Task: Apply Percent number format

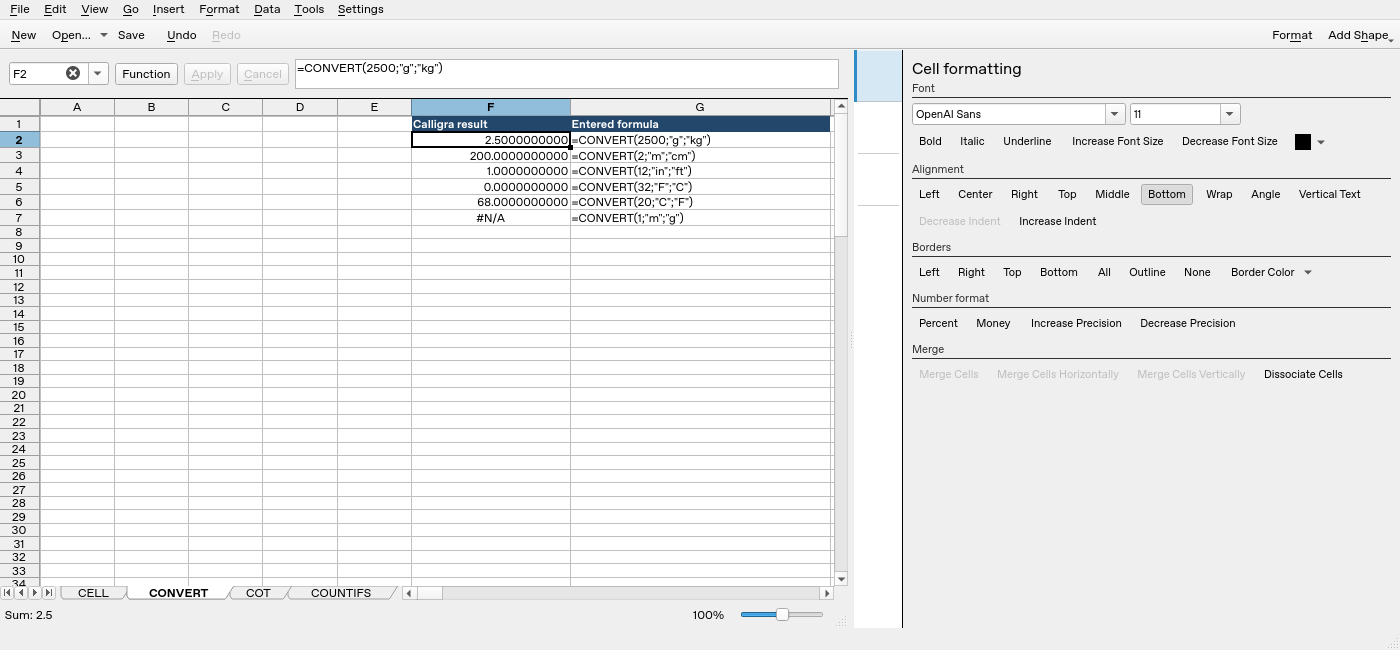Action: click(x=938, y=323)
